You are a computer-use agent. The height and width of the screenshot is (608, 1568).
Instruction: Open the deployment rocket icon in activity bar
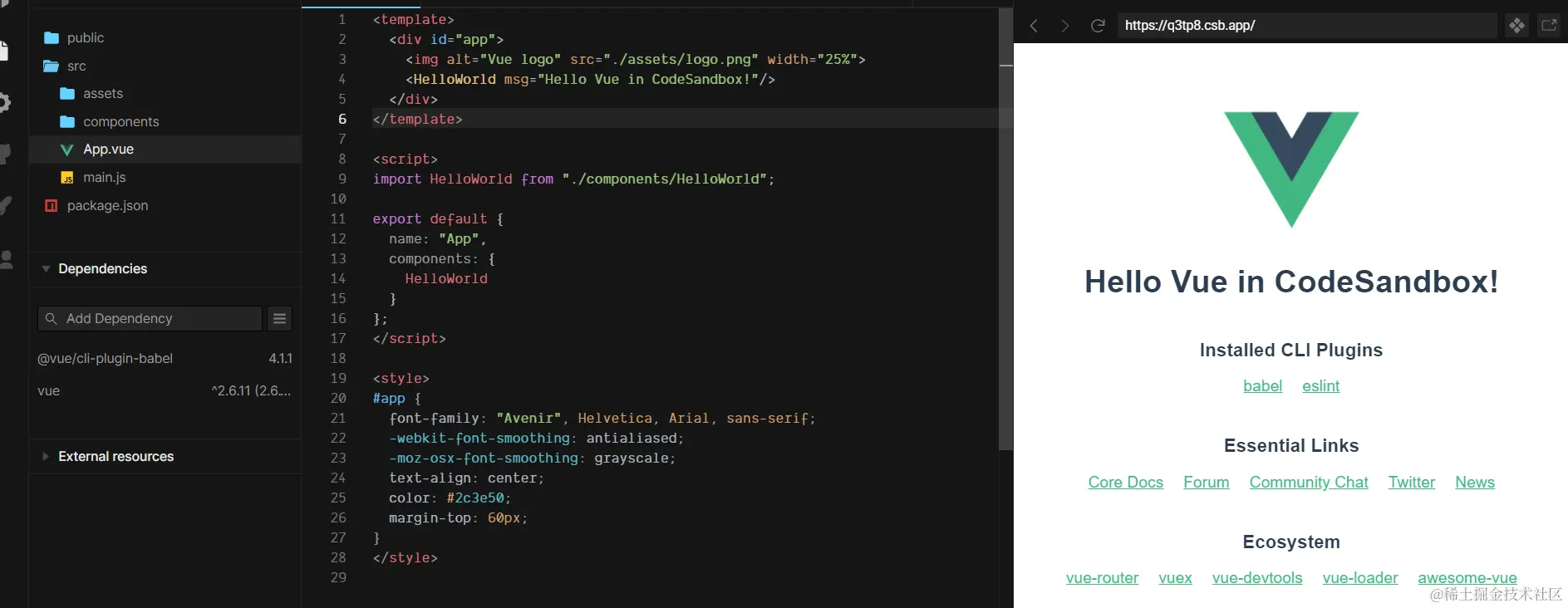tap(5, 205)
